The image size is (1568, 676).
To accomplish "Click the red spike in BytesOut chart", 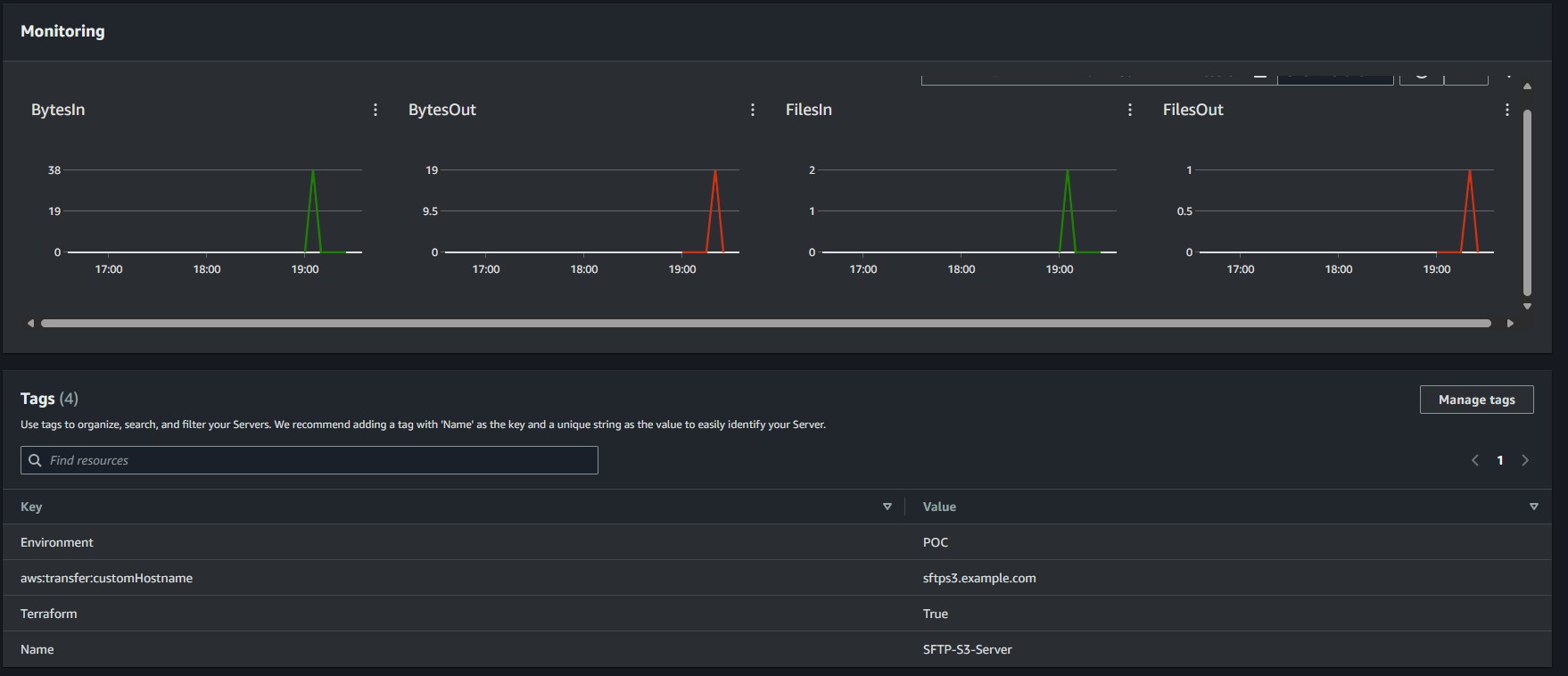I will (x=715, y=211).
